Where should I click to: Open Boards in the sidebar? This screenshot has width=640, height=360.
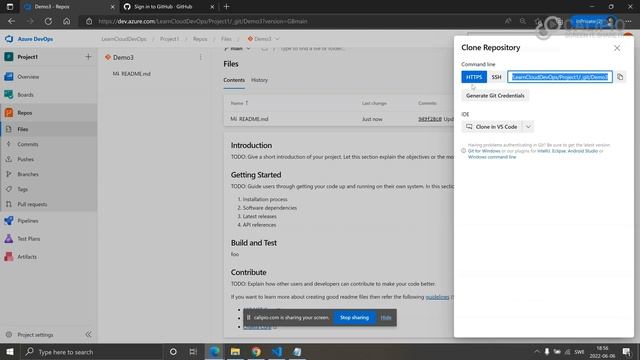click(48, 95)
